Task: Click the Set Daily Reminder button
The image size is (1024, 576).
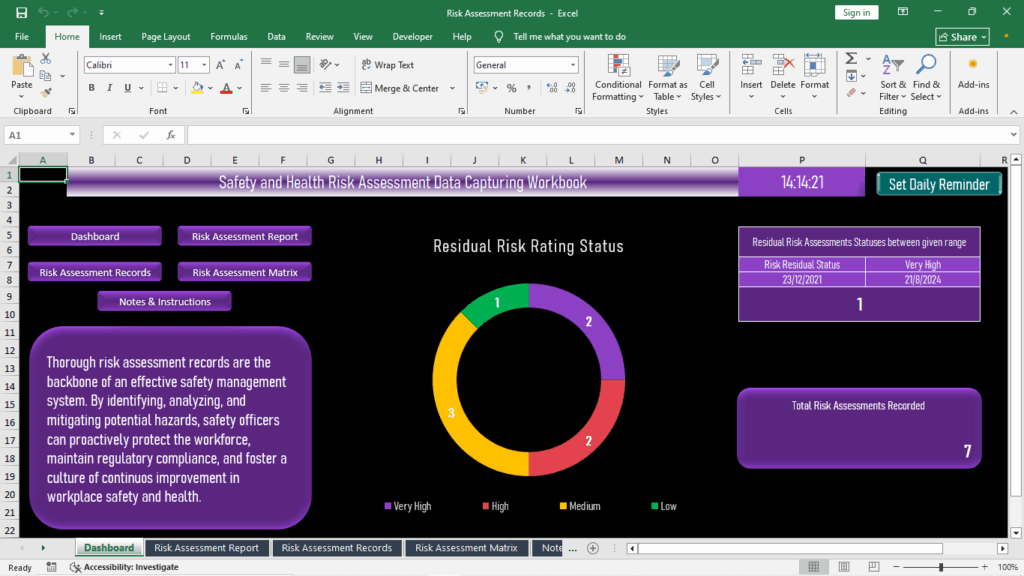Action: (x=938, y=184)
